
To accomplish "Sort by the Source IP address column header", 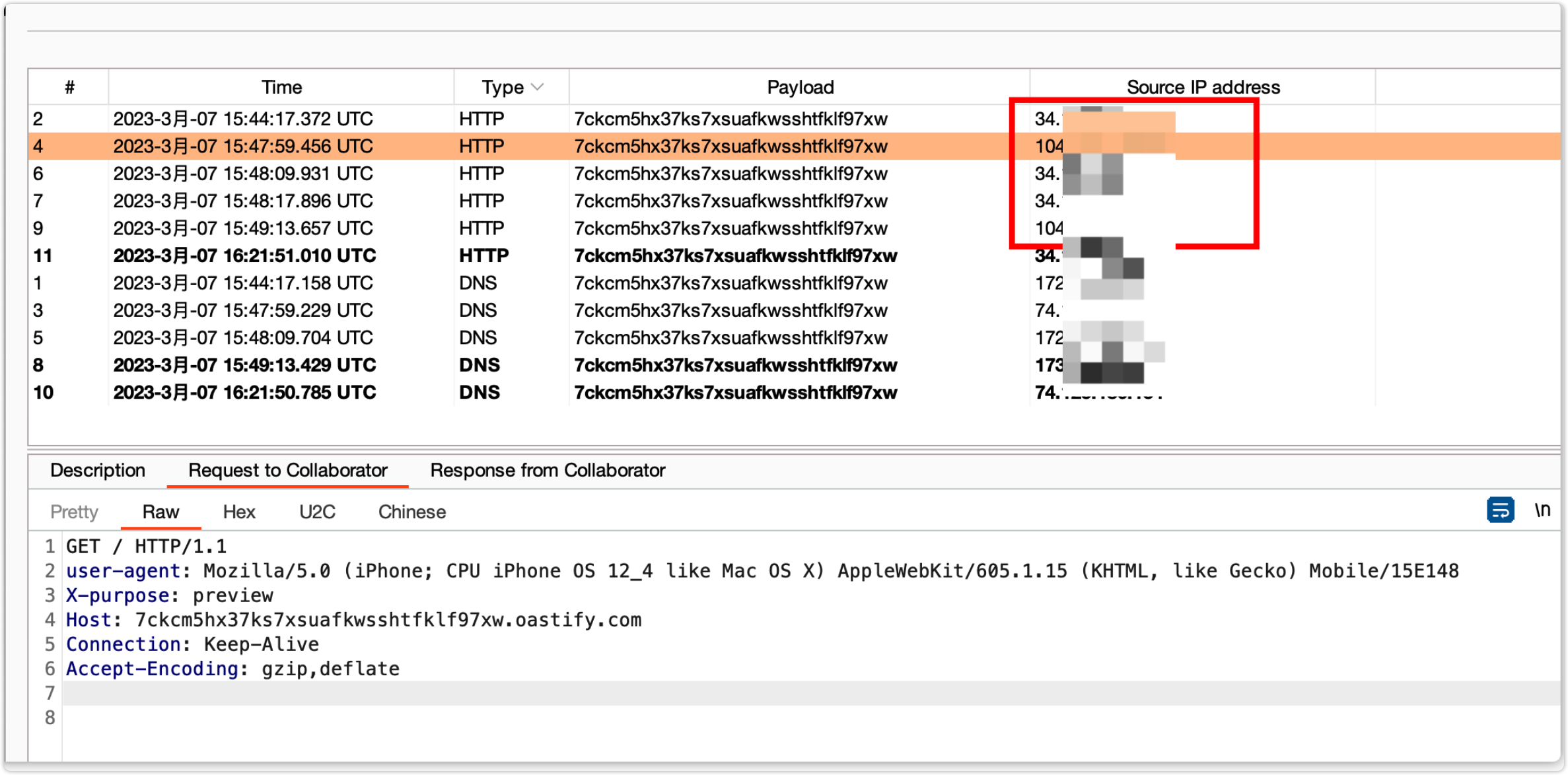I will click(1203, 87).
